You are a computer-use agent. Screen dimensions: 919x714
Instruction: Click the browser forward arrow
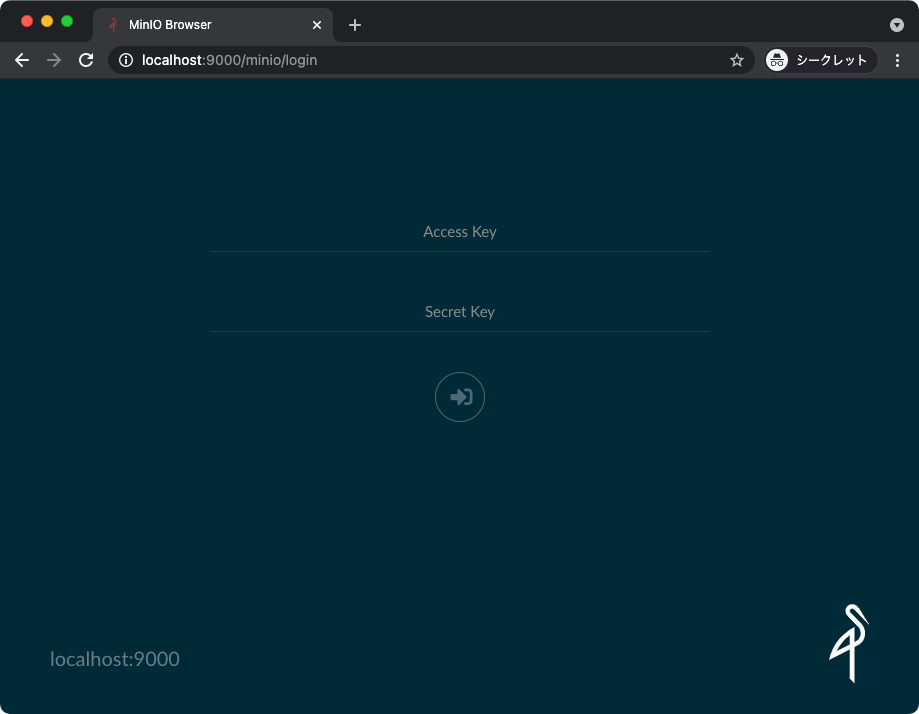[54, 60]
